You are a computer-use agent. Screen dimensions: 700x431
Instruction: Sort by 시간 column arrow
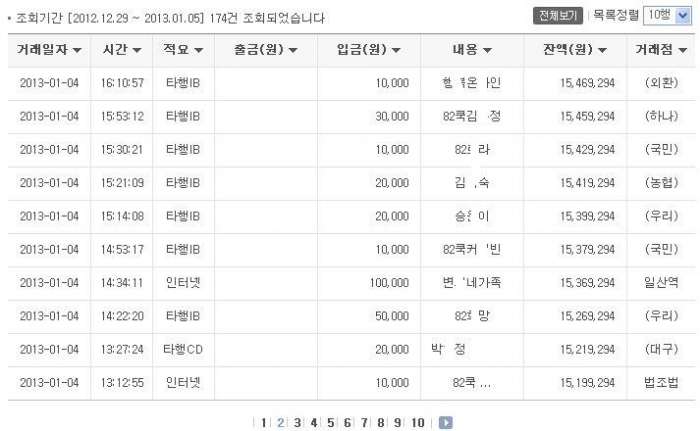[137, 50]
